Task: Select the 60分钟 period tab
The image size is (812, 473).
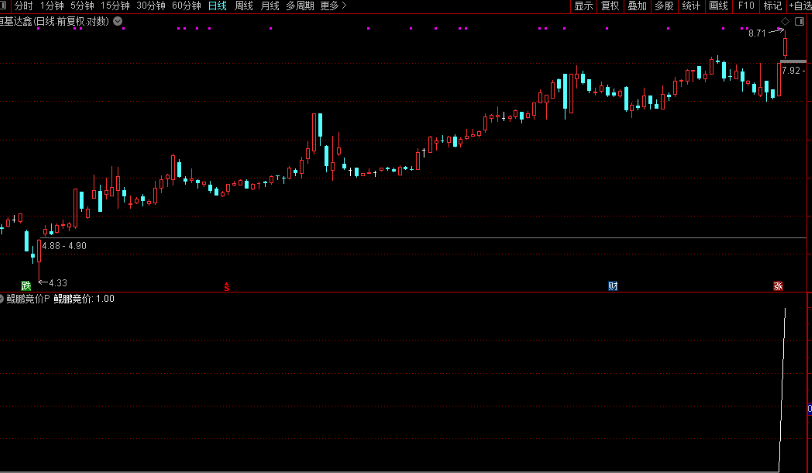Action: pos(186,6)
